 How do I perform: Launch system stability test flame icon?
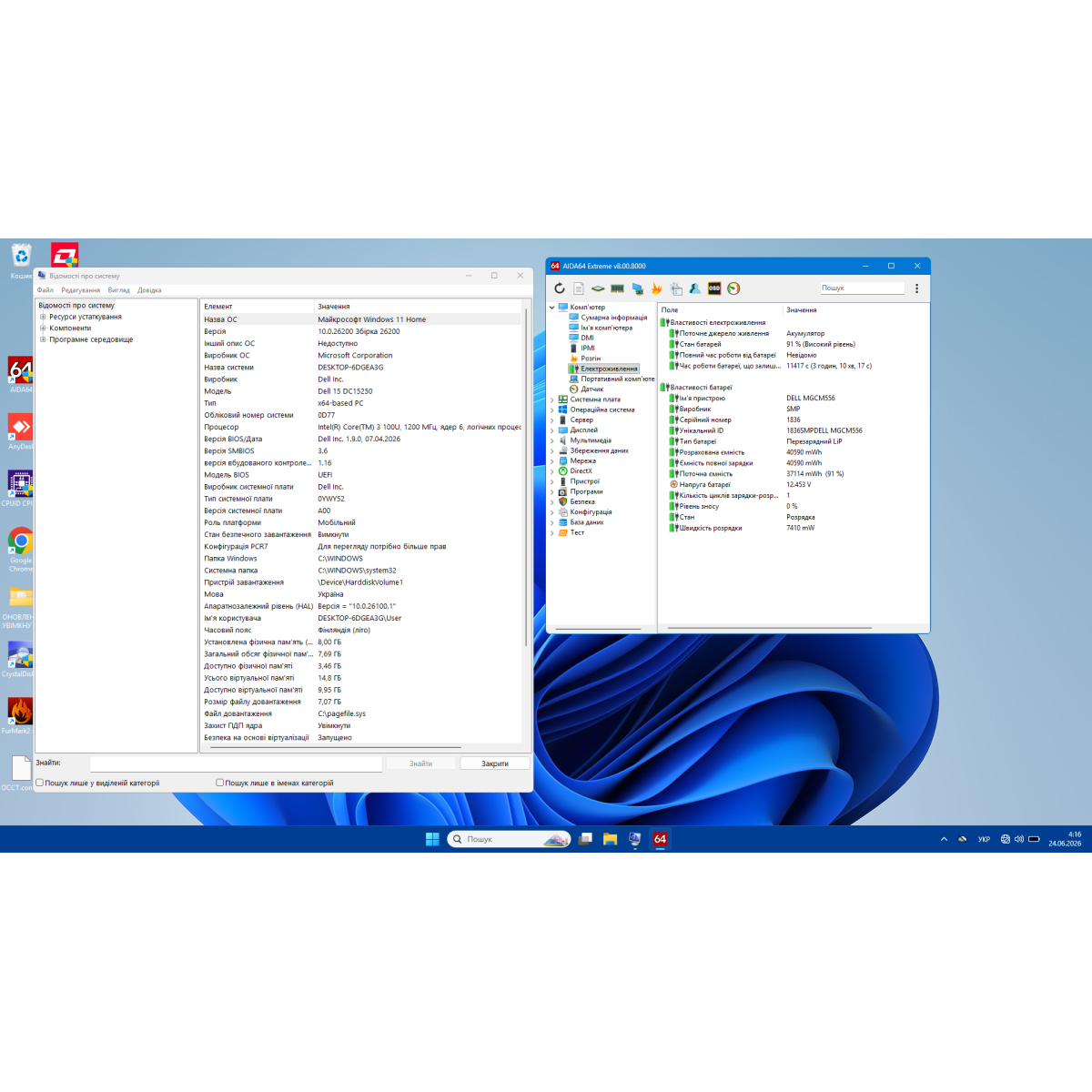point(656,288)
